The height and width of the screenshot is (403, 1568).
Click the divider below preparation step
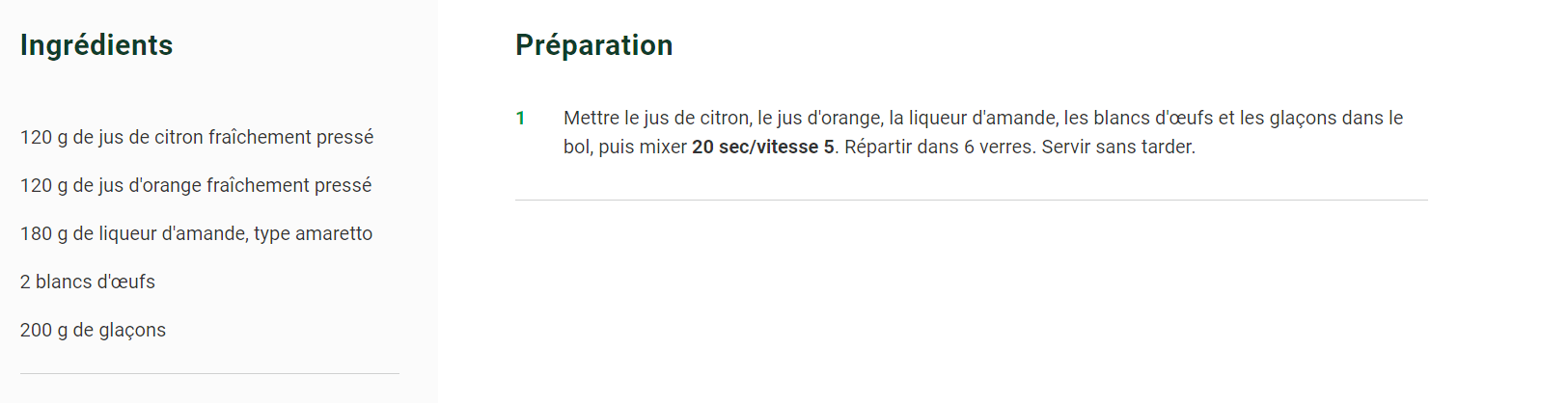[x=972, y=200]
